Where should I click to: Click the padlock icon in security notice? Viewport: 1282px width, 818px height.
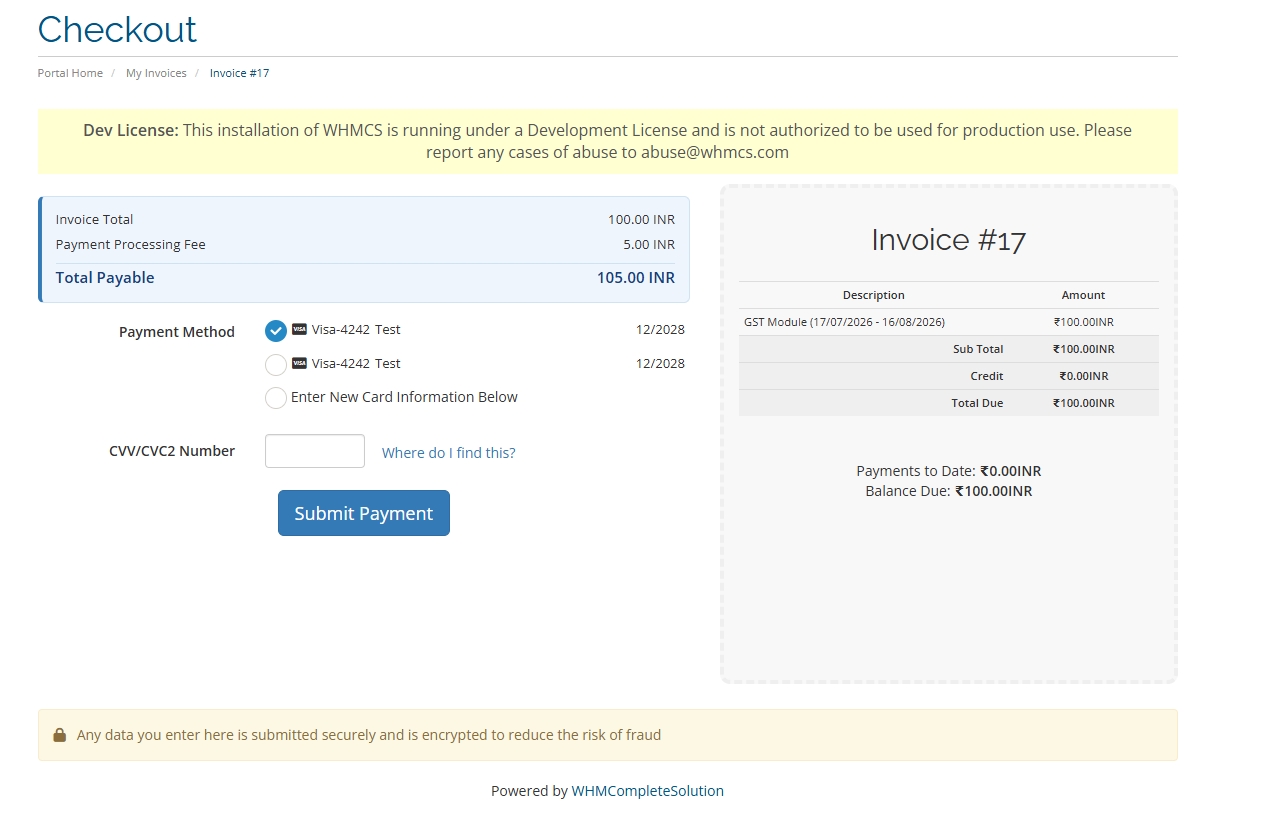(59, 735)
